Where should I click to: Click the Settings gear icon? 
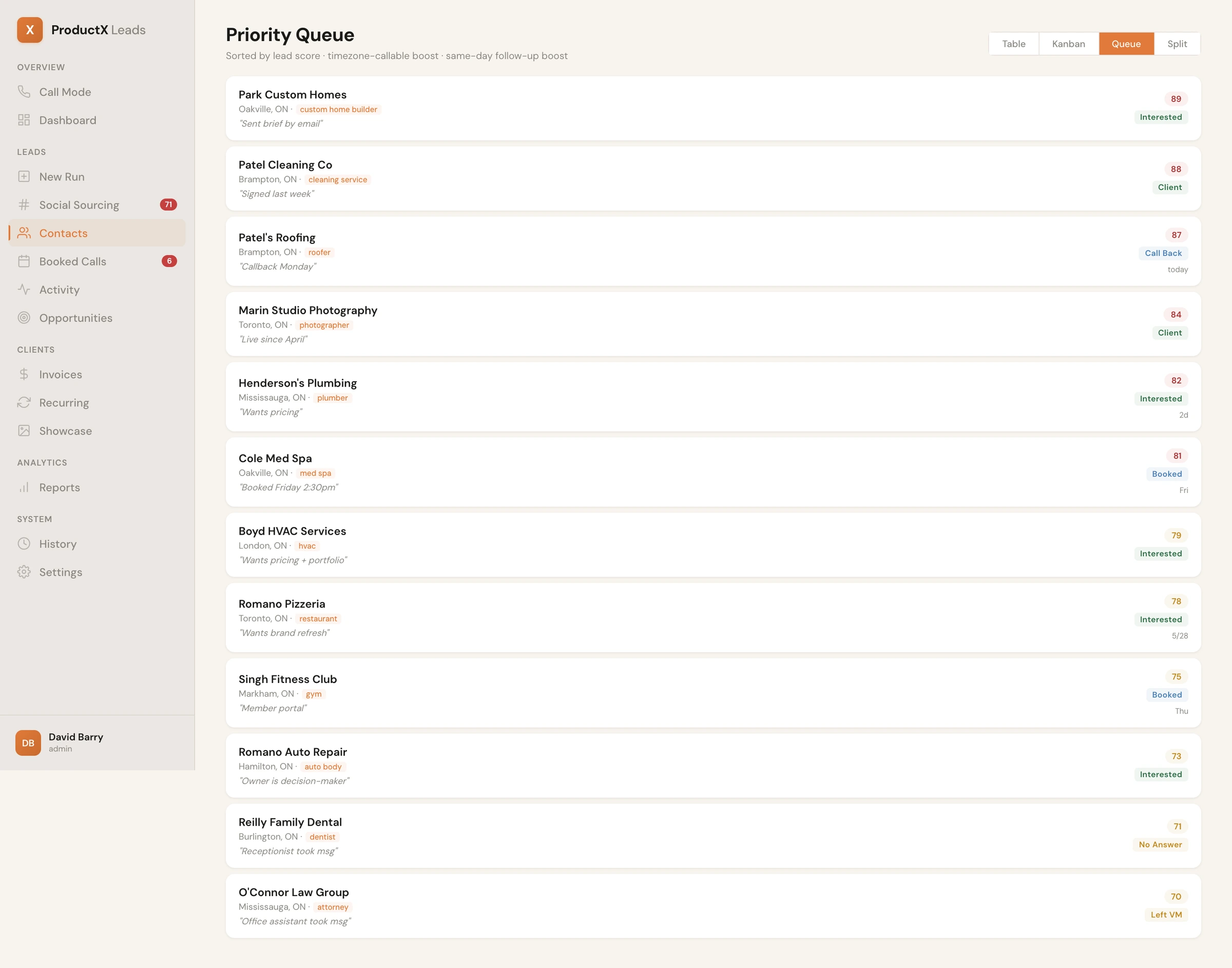tap(24, 572)
